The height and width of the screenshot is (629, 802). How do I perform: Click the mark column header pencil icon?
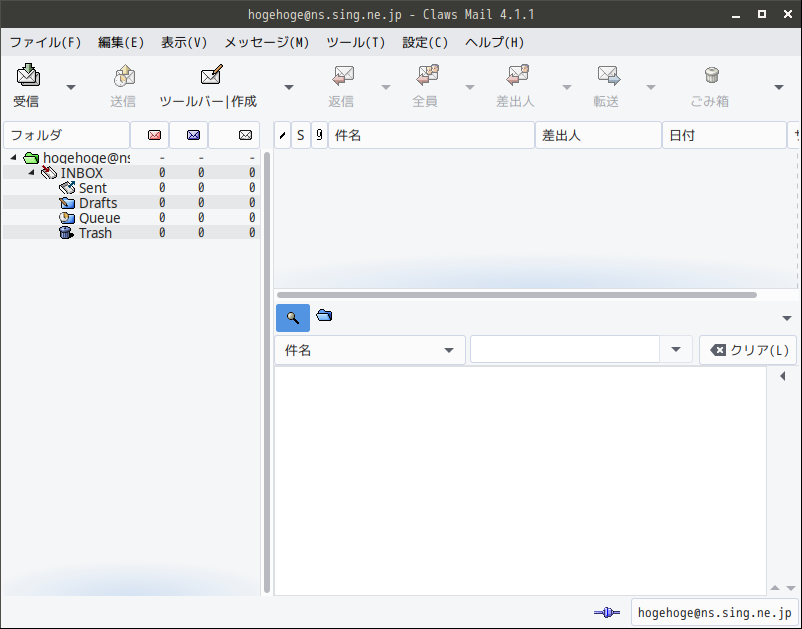tap(282, 135)
